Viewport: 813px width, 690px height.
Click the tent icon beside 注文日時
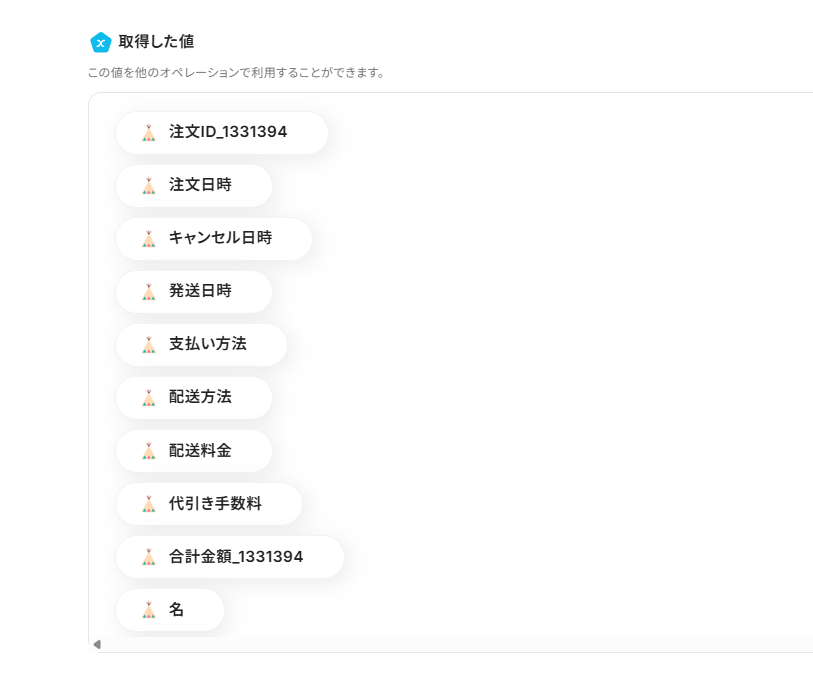click(149, 186)
